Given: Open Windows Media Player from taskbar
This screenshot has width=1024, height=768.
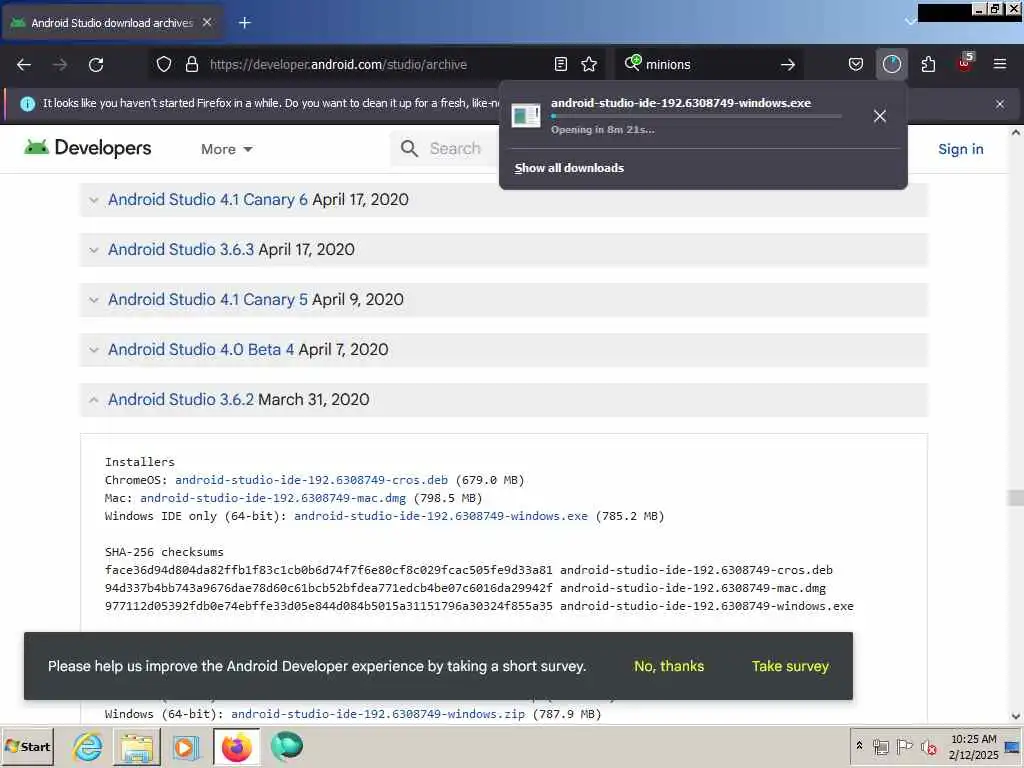Looking at the screenshot, I should (x=186, y=746).
